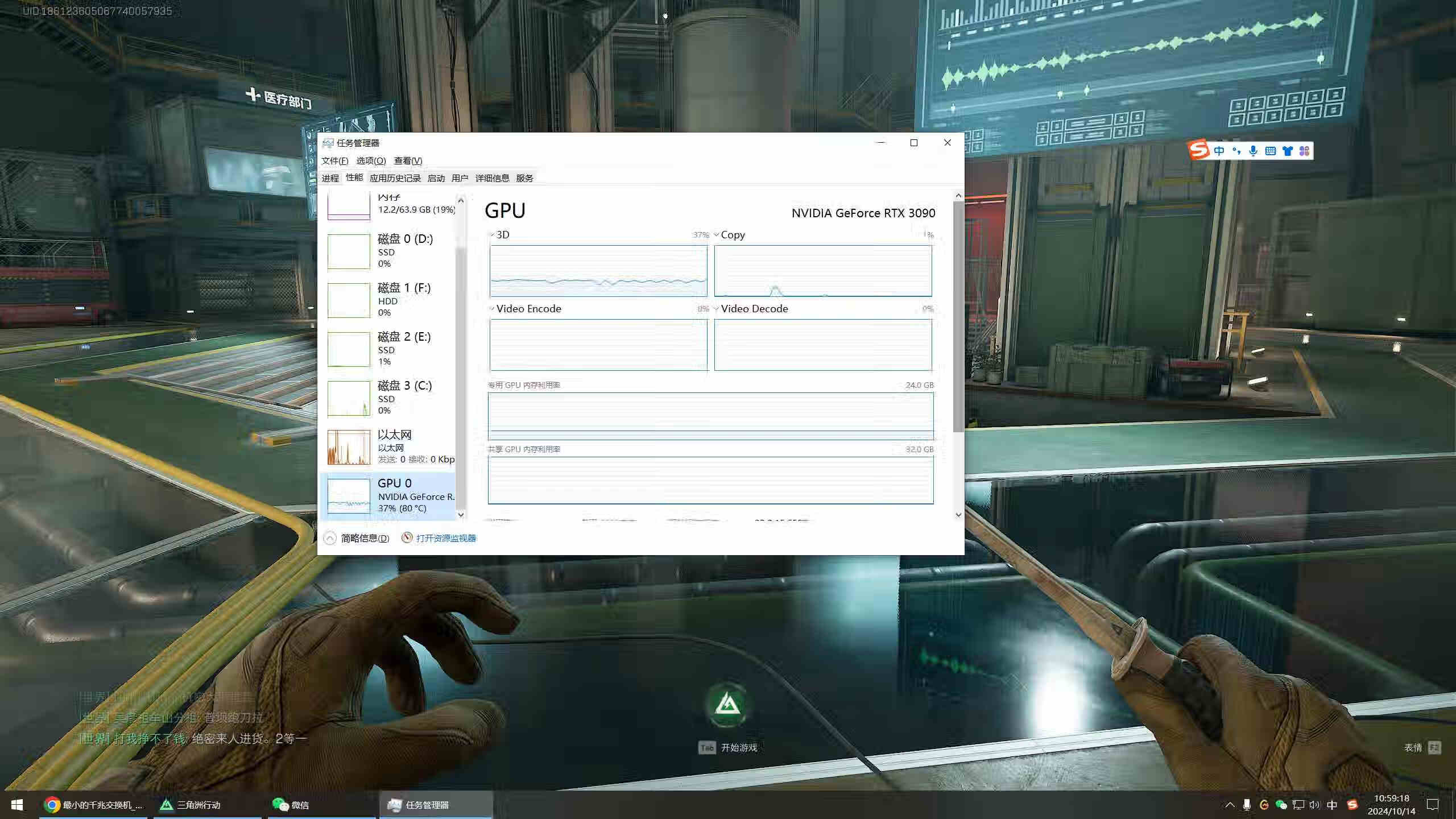Screen dimensions: 1456x819
Task: Toggle Chinese/English mode on Sogou toolbar
Action: point(1219,151)
